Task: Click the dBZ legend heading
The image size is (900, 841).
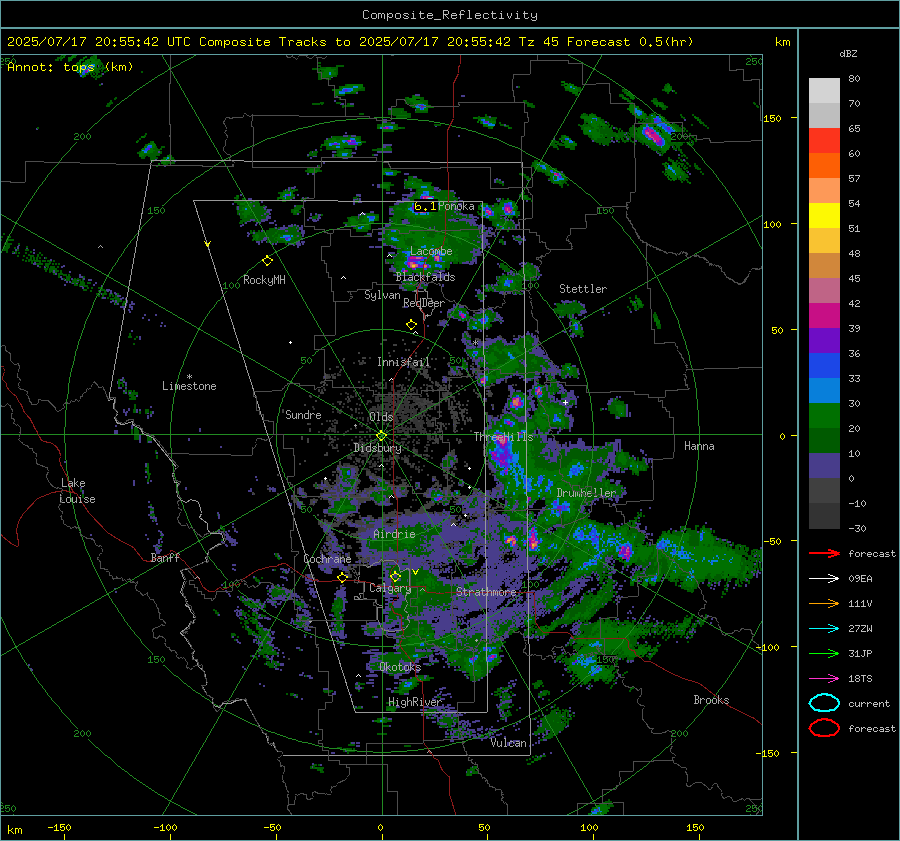Action: (x=848, y=53)
